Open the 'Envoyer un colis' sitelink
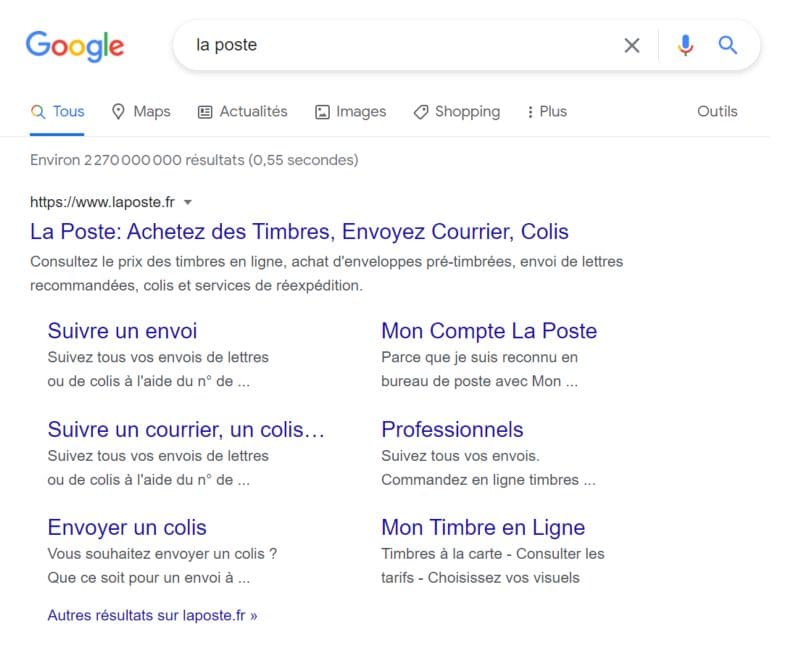This screenshot has height=661, width=785. coord(127,528)
